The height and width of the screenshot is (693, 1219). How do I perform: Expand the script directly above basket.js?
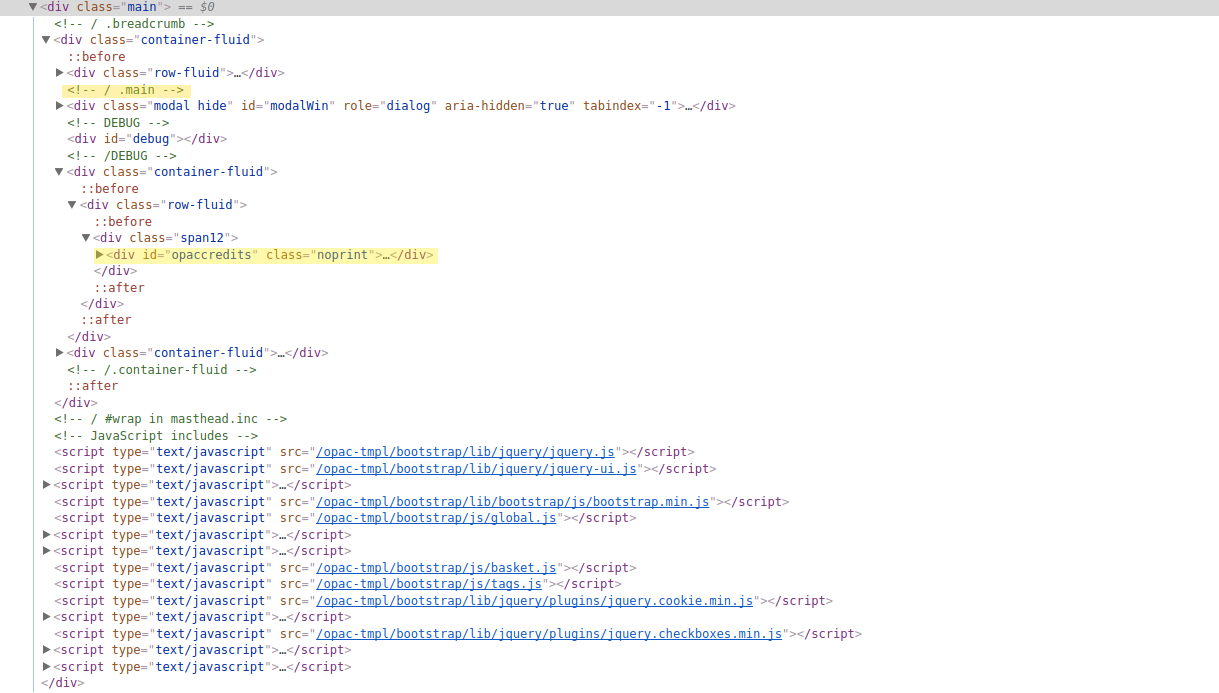(x=47, y=551)
